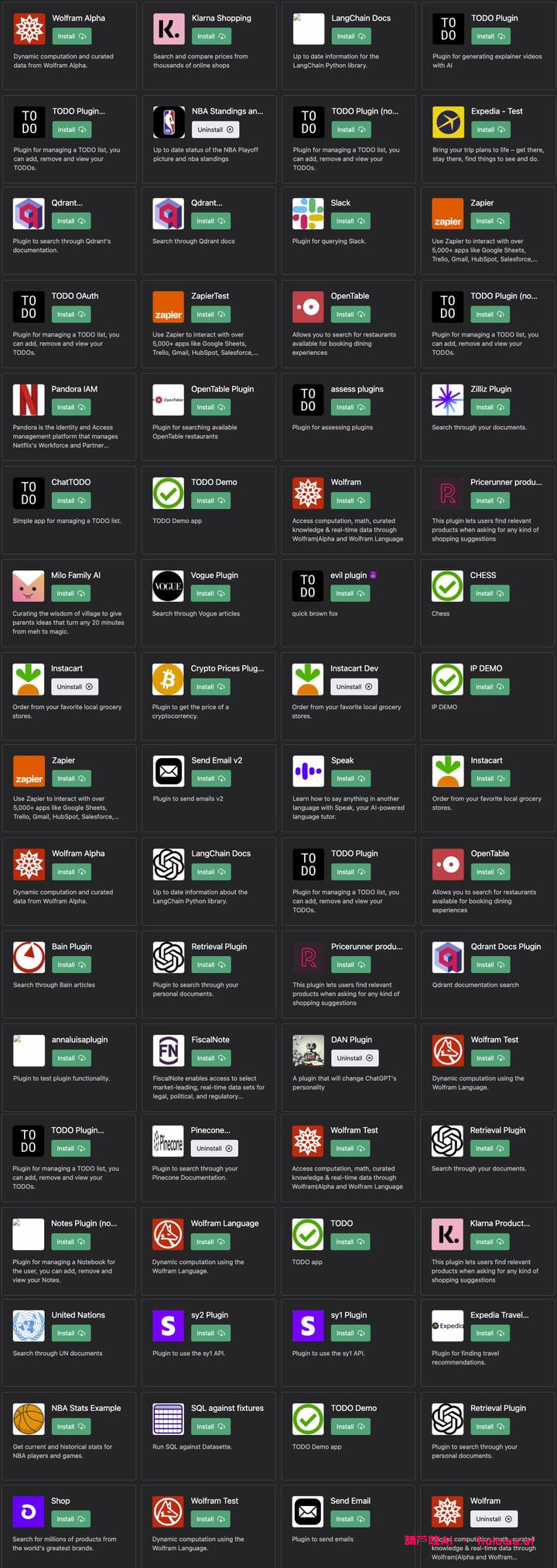Uninstall the Instacart Dev plugin
The image size is (557, 1568).
tap(354, 687)
